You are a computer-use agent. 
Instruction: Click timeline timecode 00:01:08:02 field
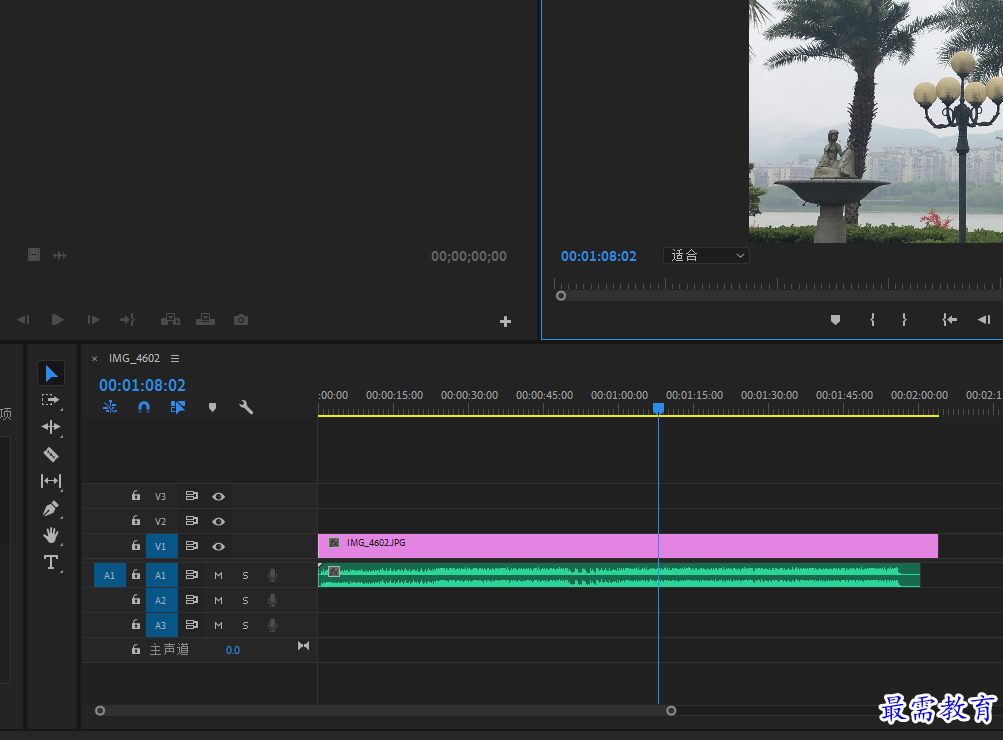(142, 385)
